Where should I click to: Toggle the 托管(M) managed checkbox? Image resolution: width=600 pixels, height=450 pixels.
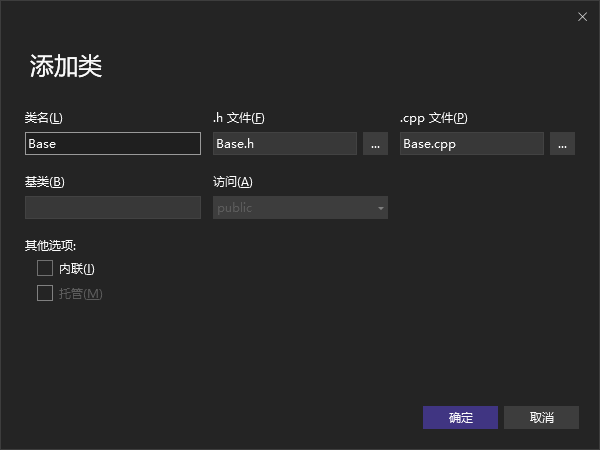[x=45, y=293]
